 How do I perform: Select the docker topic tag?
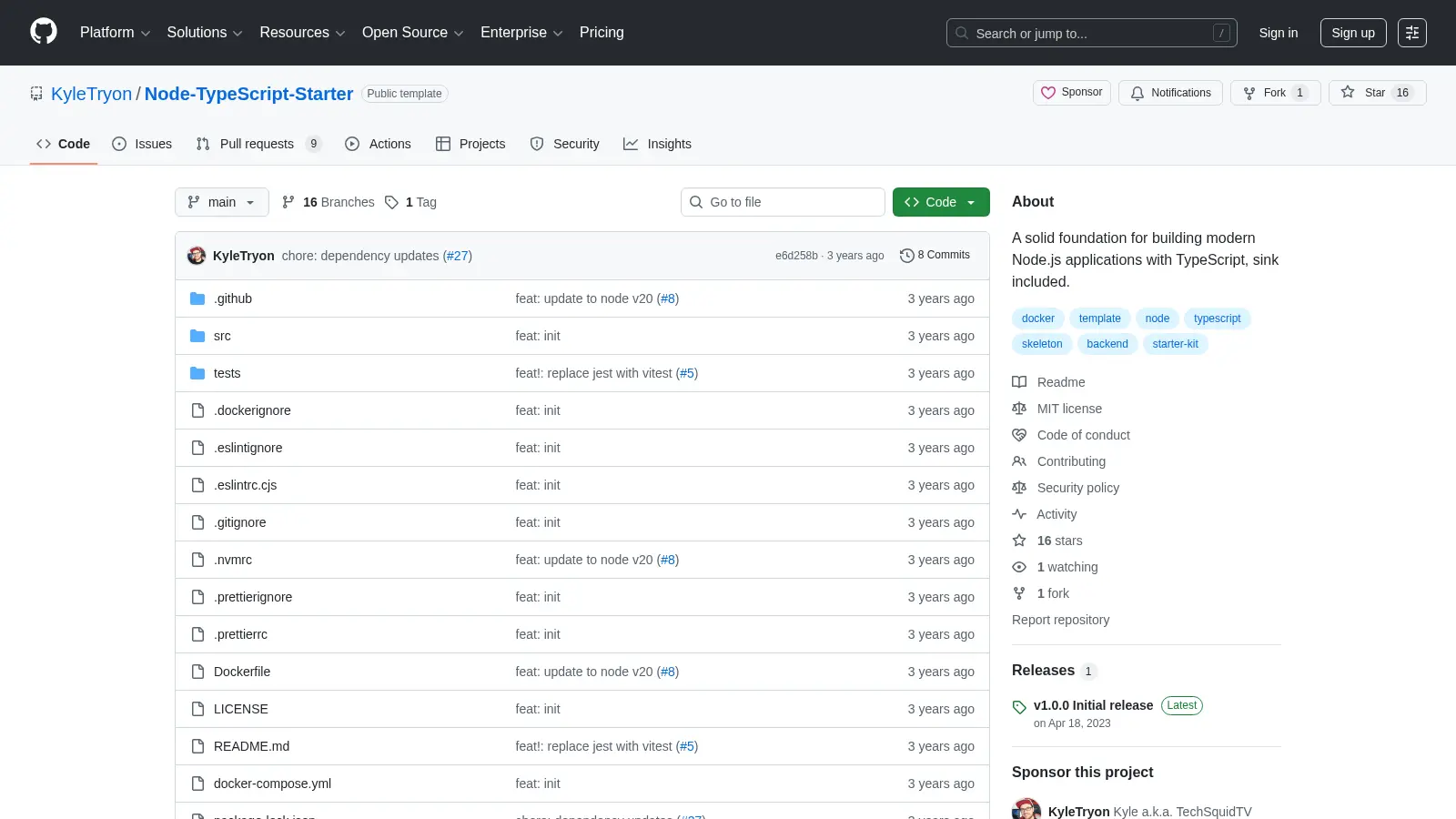(x=1037, y=318)
